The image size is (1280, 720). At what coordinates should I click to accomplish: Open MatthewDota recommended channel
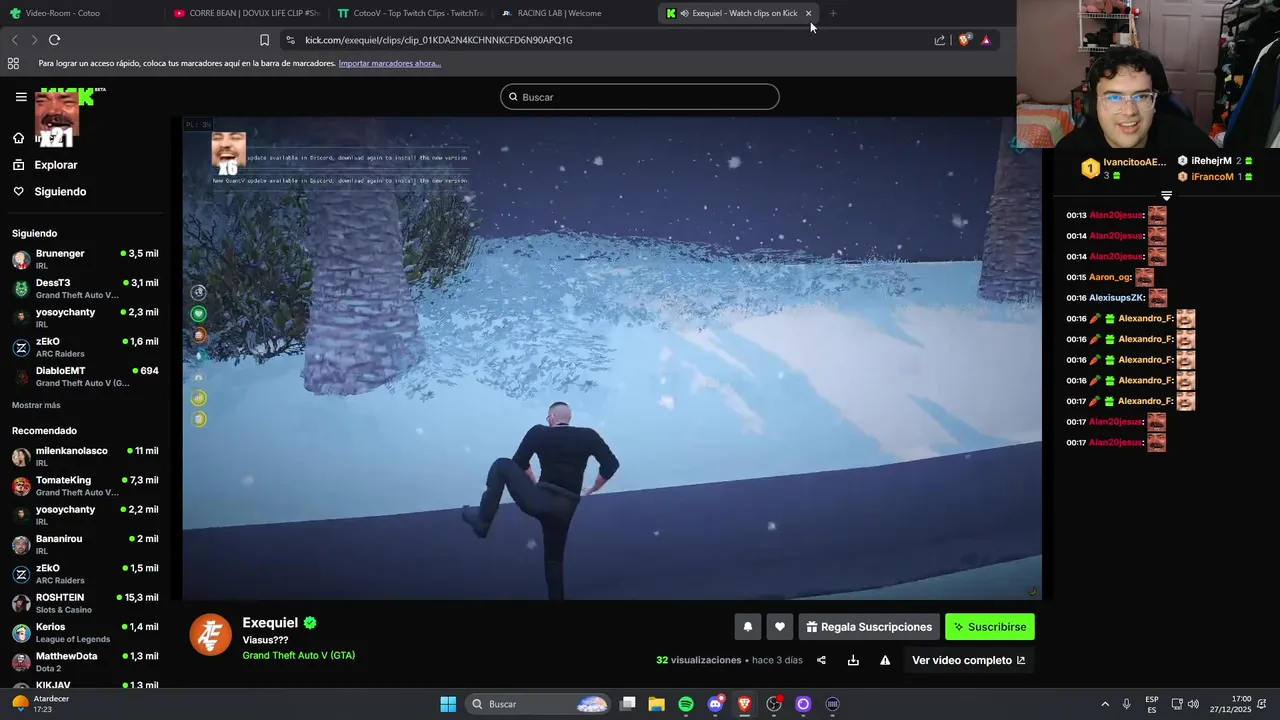(85, 661)
